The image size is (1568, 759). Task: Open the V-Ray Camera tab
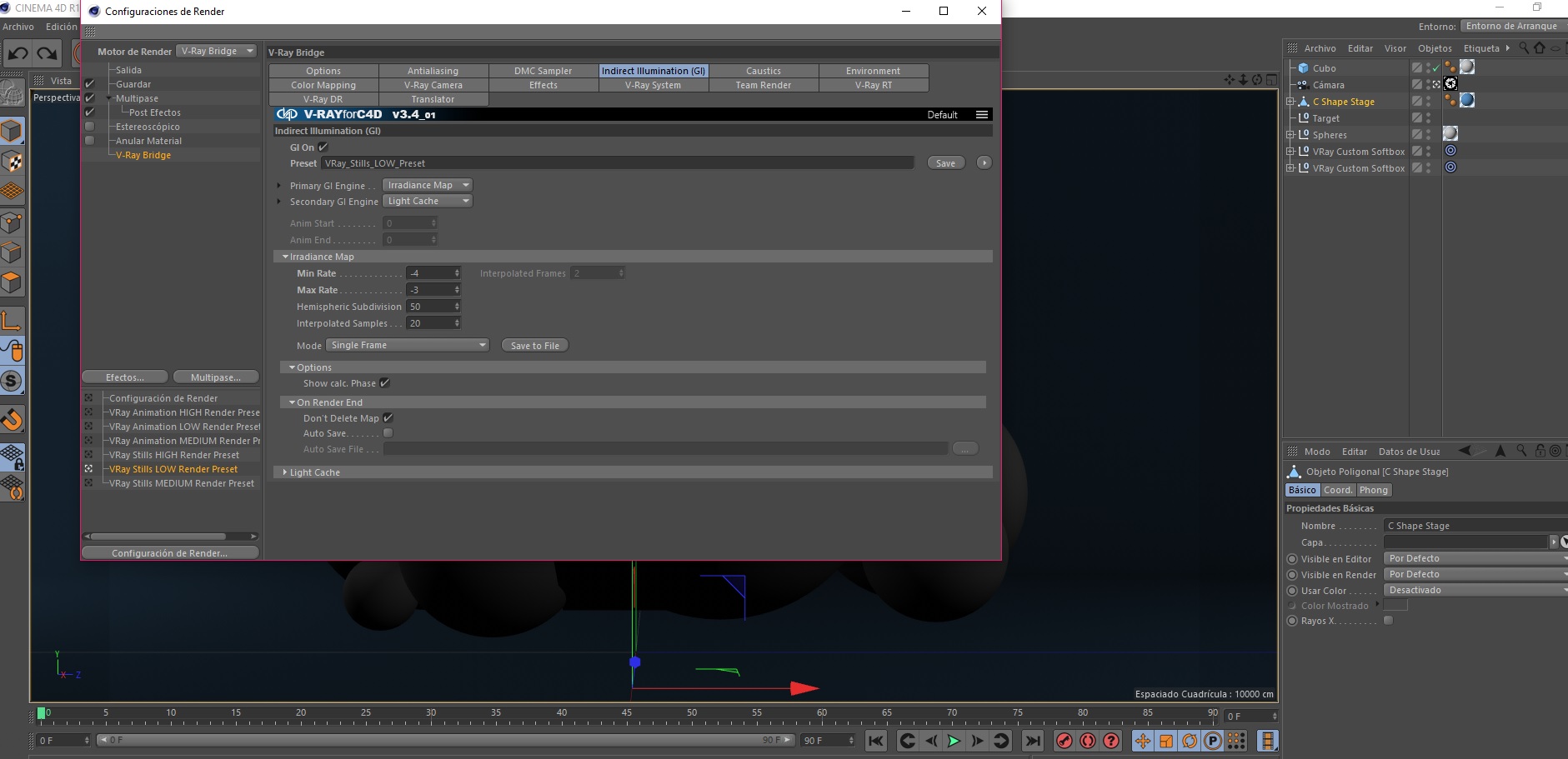click(433, 85)
